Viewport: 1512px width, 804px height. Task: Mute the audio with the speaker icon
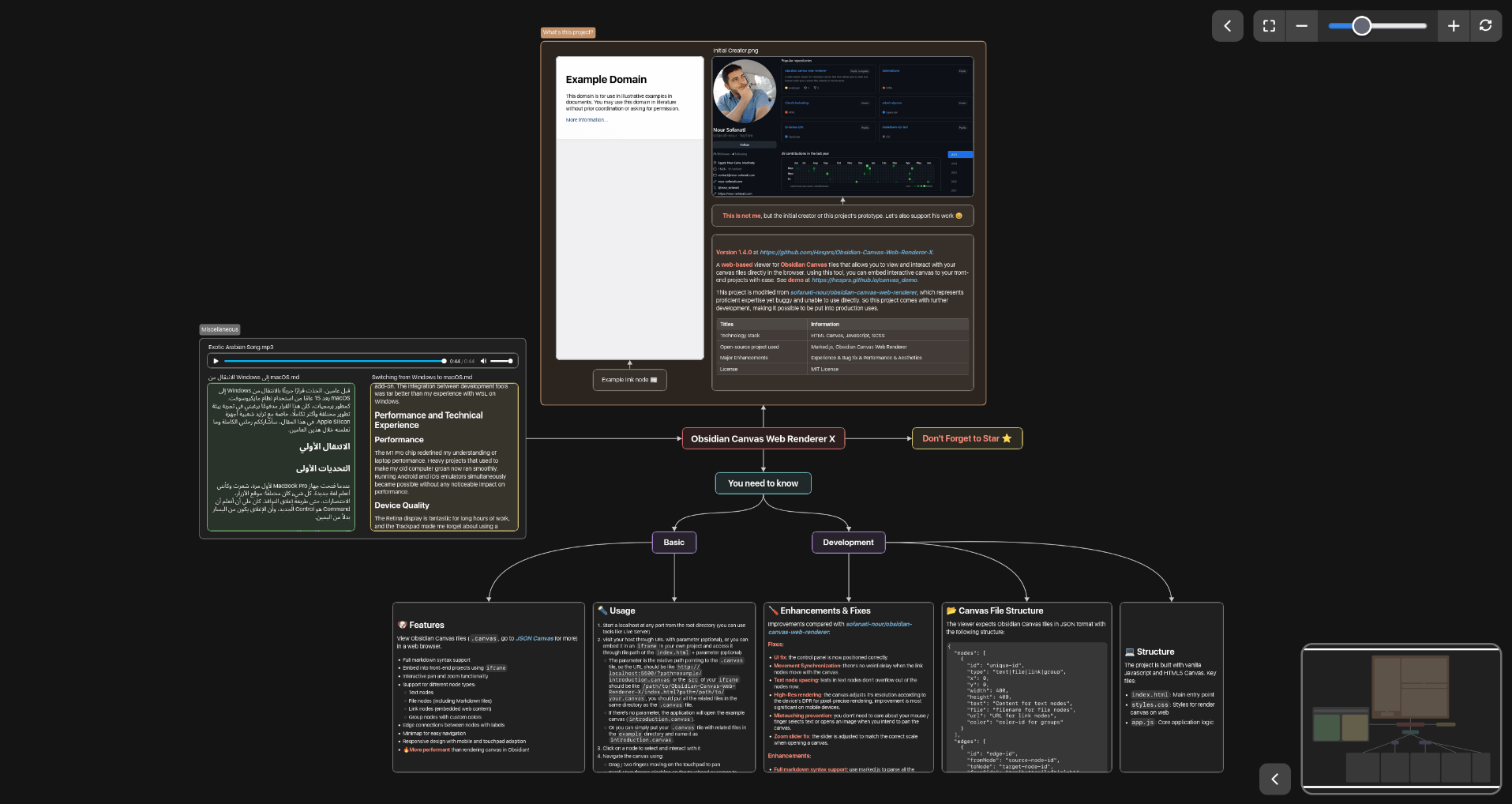[484, 361]
